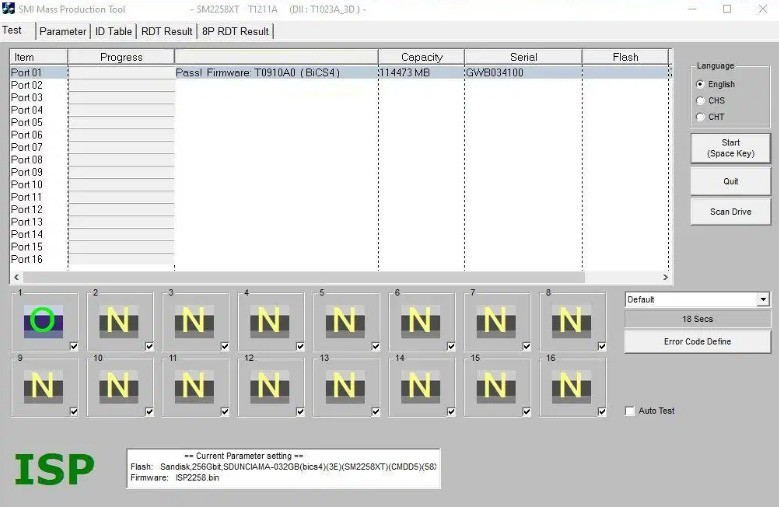Click the SMI Mass Production Tool title icon
779x507 pixels.
(x=8, y=8)
